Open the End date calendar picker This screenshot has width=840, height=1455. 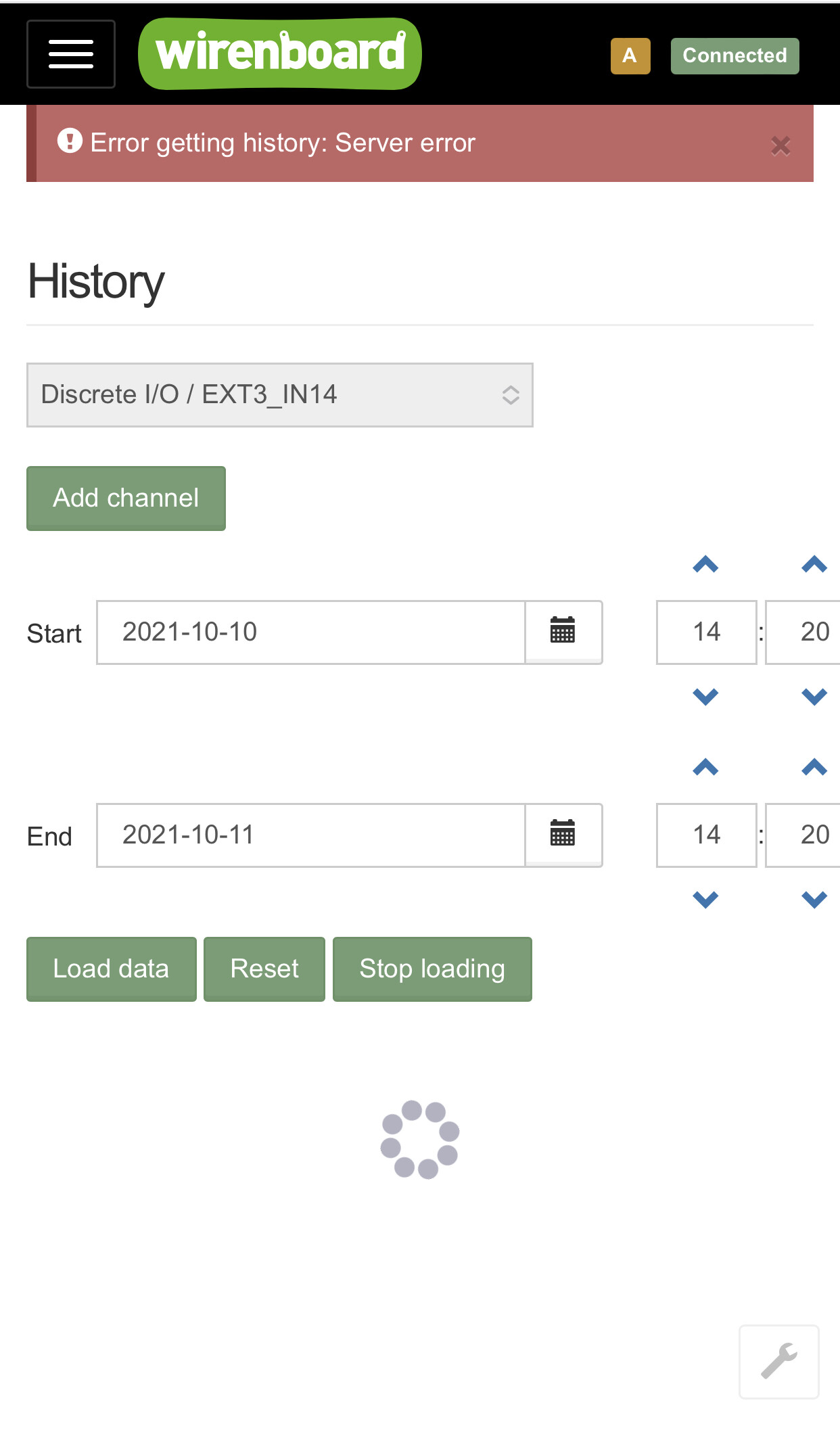click(563, 835)
